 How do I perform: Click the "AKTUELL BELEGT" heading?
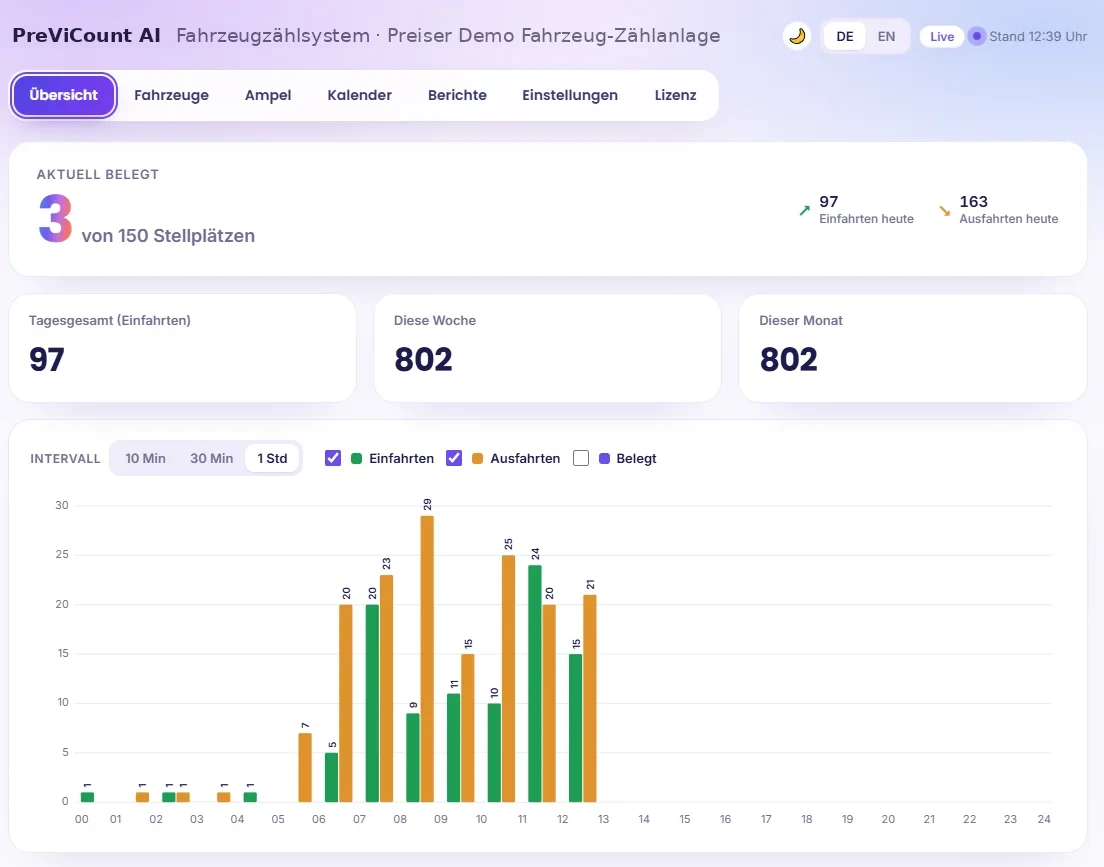pyautogui.click(x=98, y=174)
